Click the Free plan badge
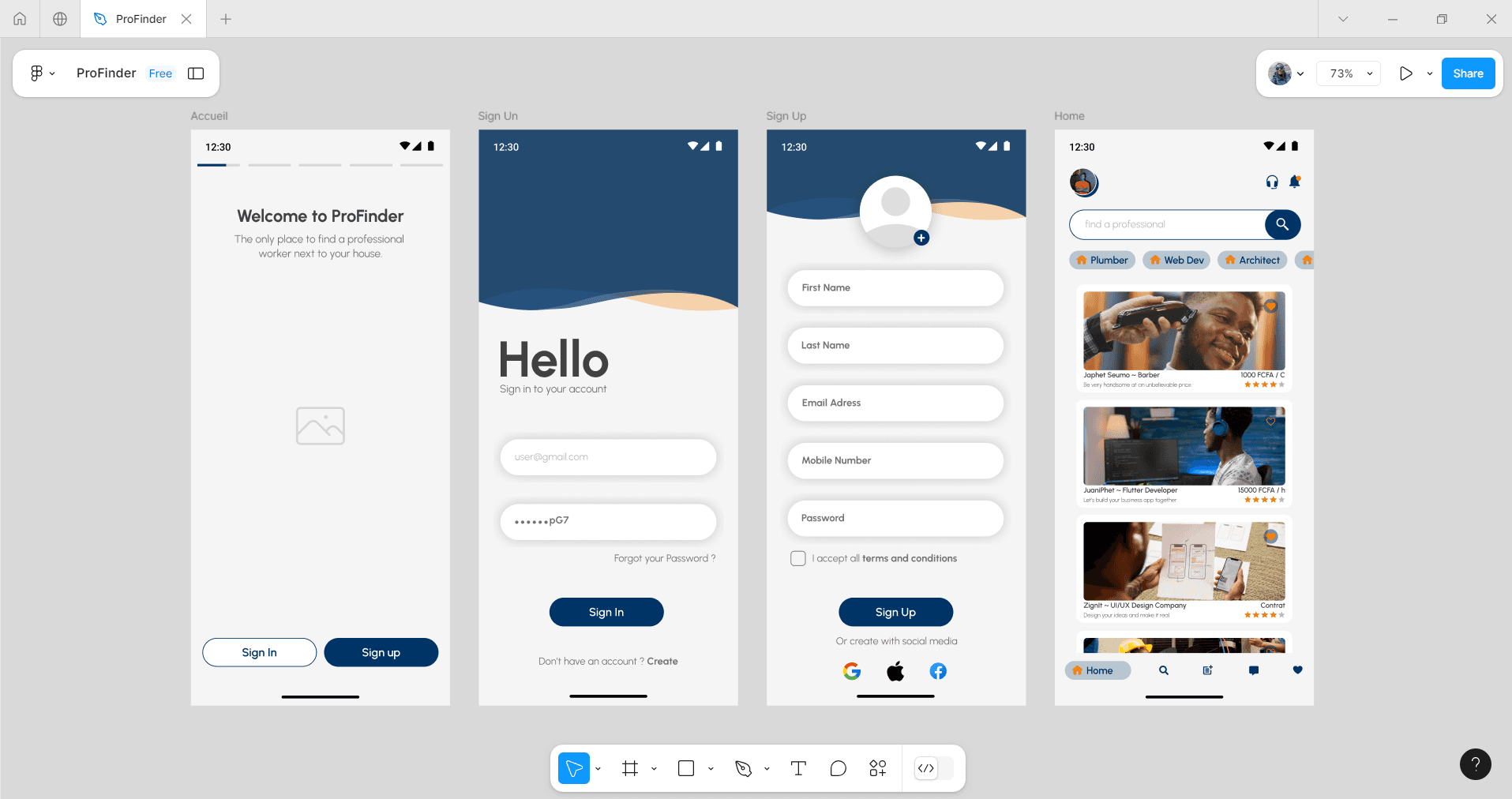The image size is (1512, 799). point(160,73)
